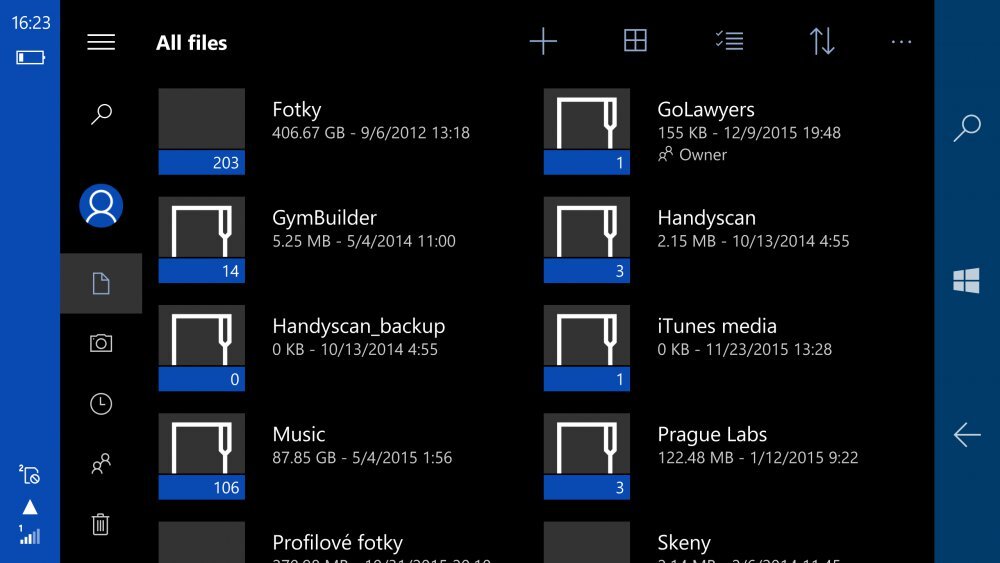Viewport: 1000px width, 563px height.
Task: Click the 16:23 clock in status bar
Action: pyautogui.click(x=31, y=23)
